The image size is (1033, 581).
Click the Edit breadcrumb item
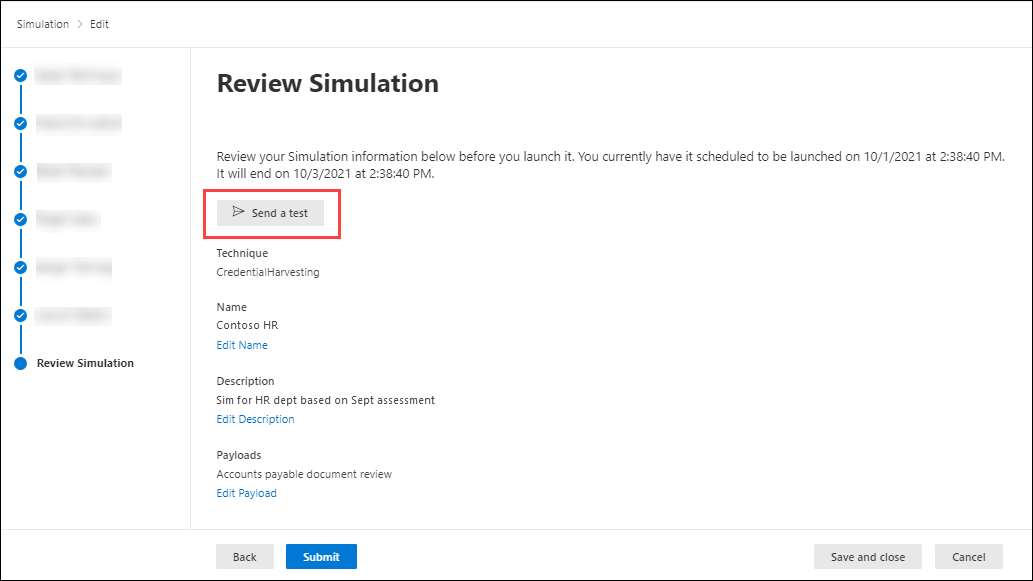tap(99, 24)
